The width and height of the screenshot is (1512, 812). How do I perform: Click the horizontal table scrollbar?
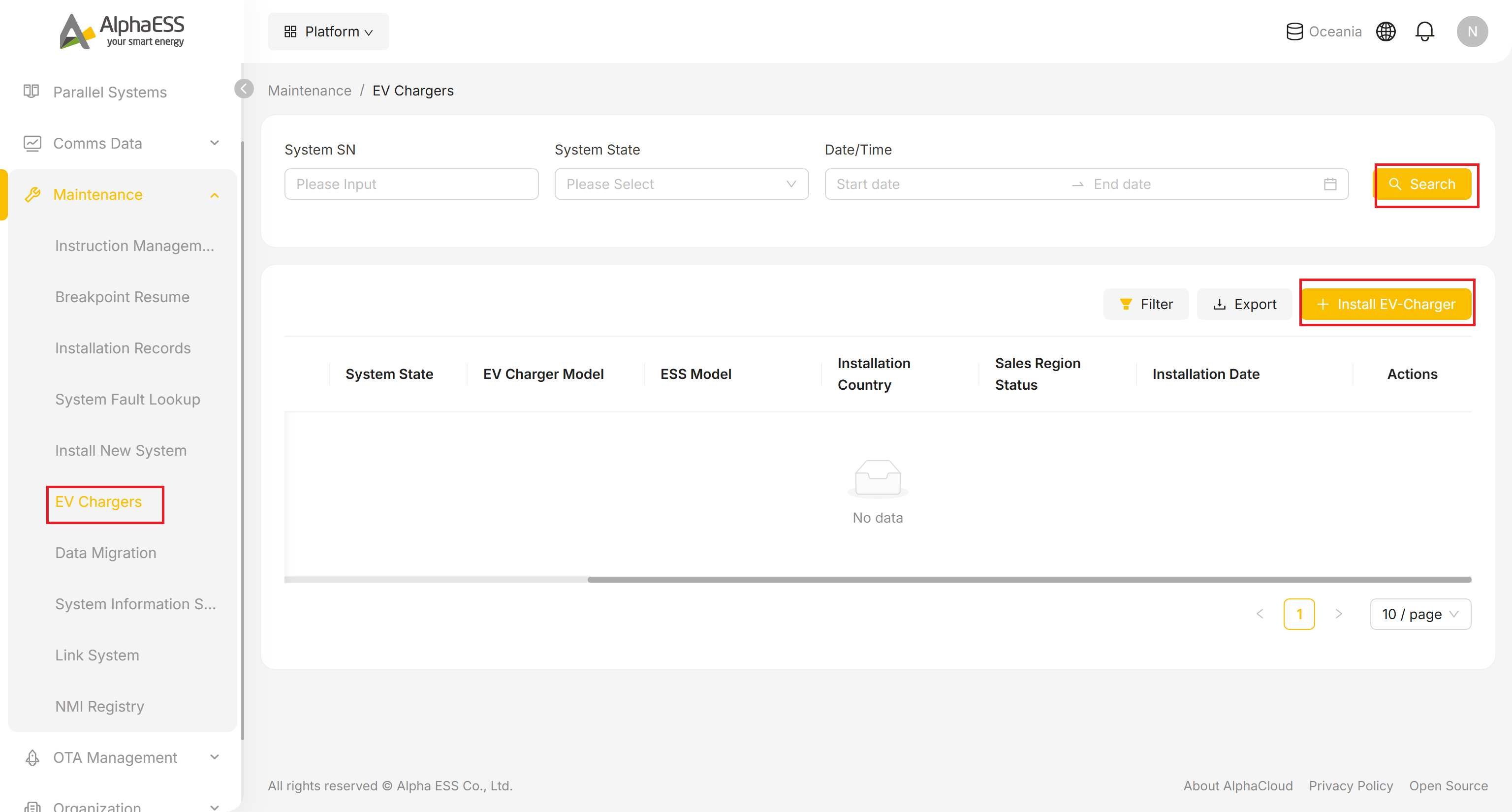pyautogui.click(x=1030, y=580)
